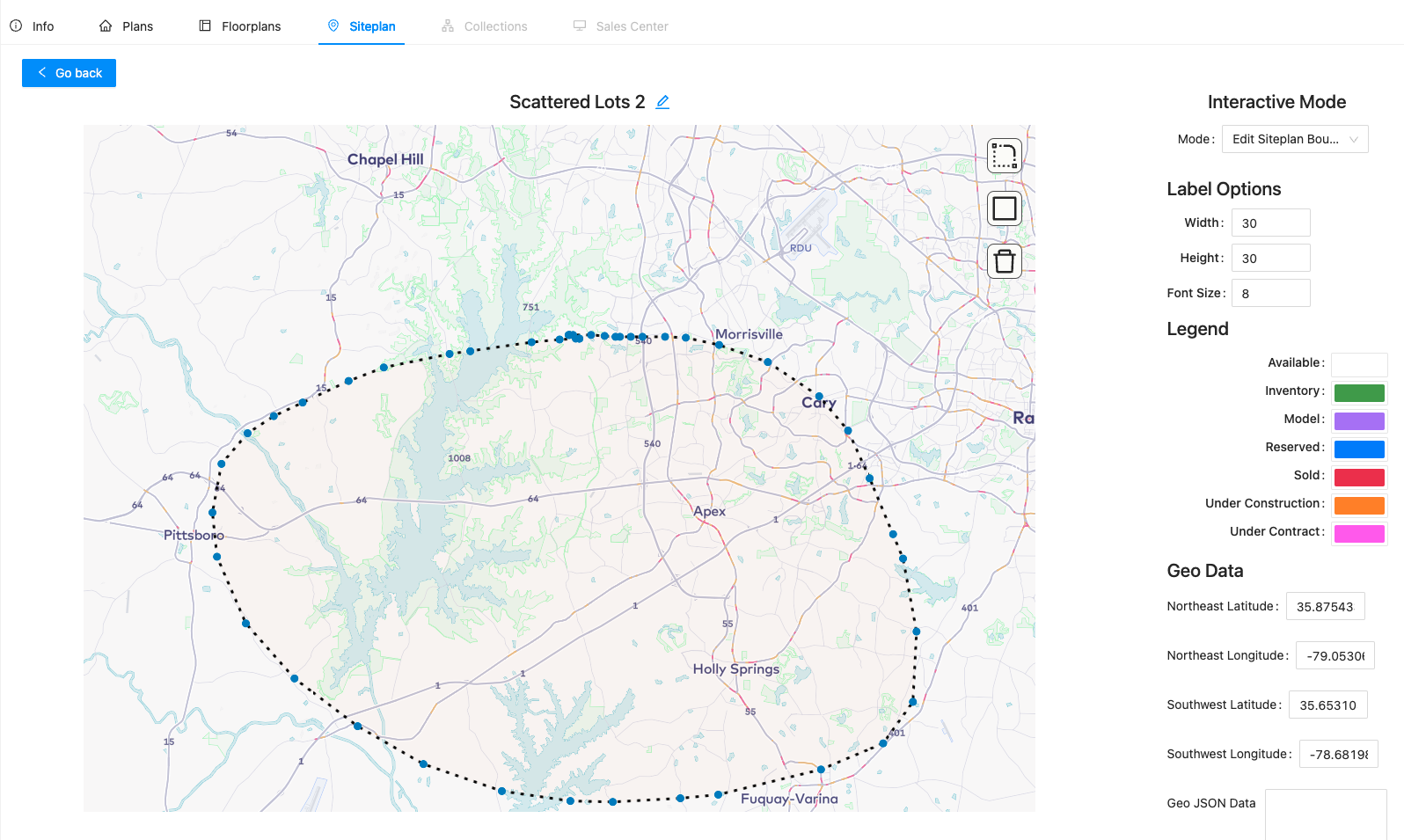This screenshot has height=840, width=1404.
Task: Click the trash delete icon on map
Action: (1004, 261)
